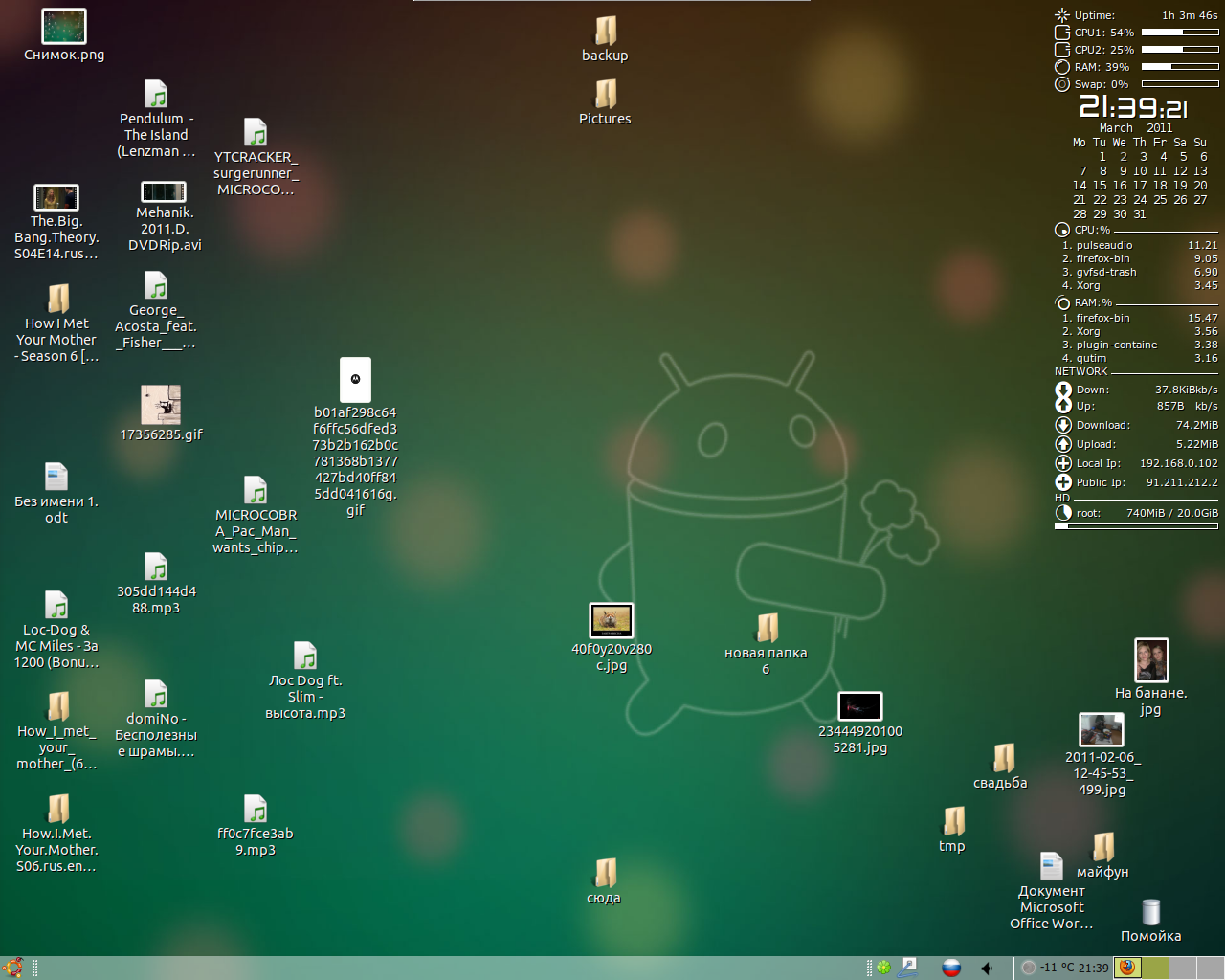Open the network connection tray icon
The width and height of the screenshot is (1225, 980).
point(908,968)
